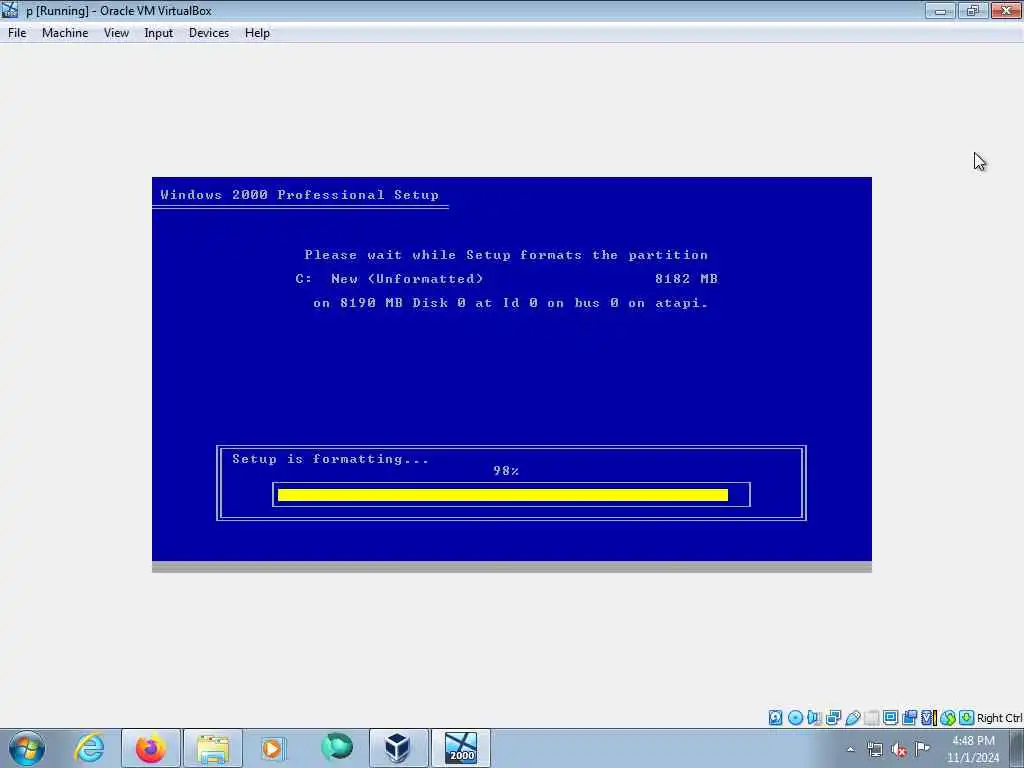The width and height of the screenshot is (1024, 768).
Task: Click the "8182 MB" partition size
Action: [686, 279]
